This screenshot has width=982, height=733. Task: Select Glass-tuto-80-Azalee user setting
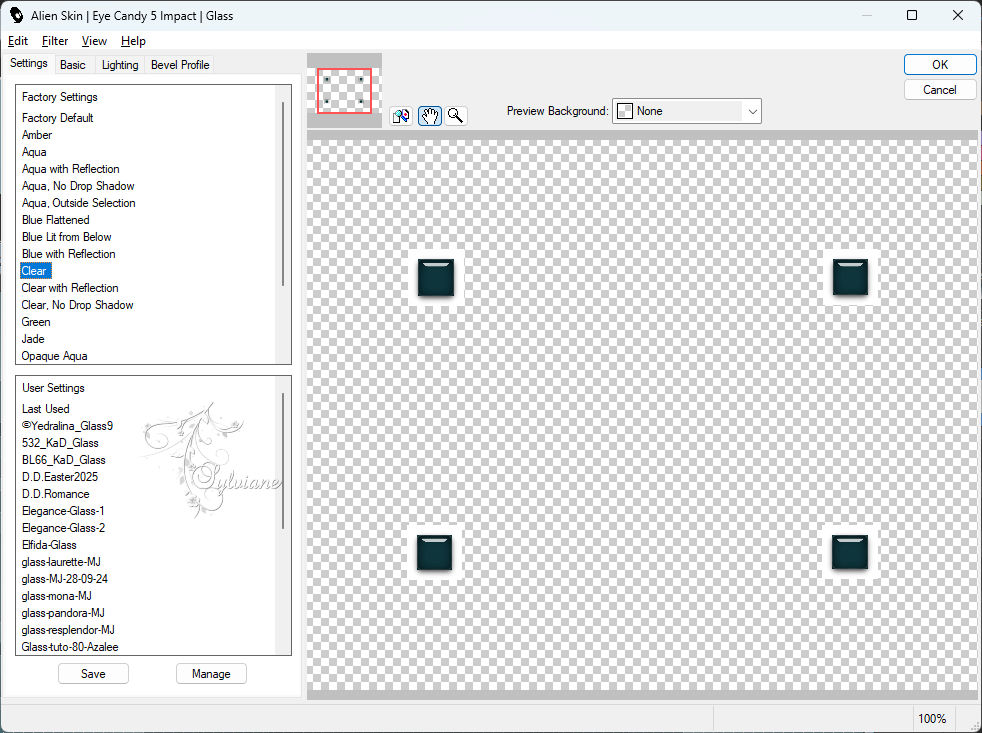point(70,647)
